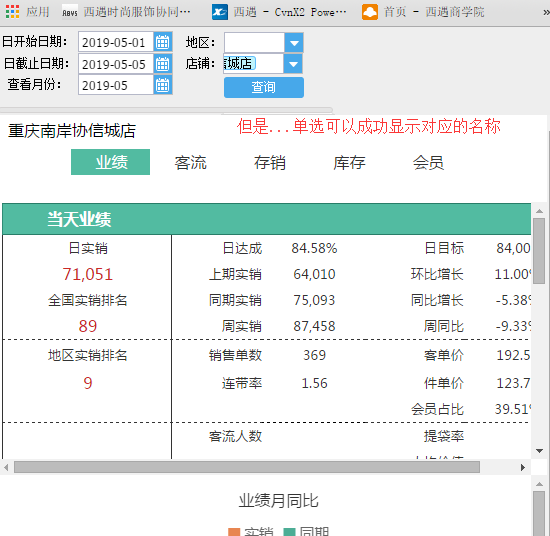Open the 库存 tab
Image resolution: width=550 pixels, height=536 pixels.
coord(349,162)
